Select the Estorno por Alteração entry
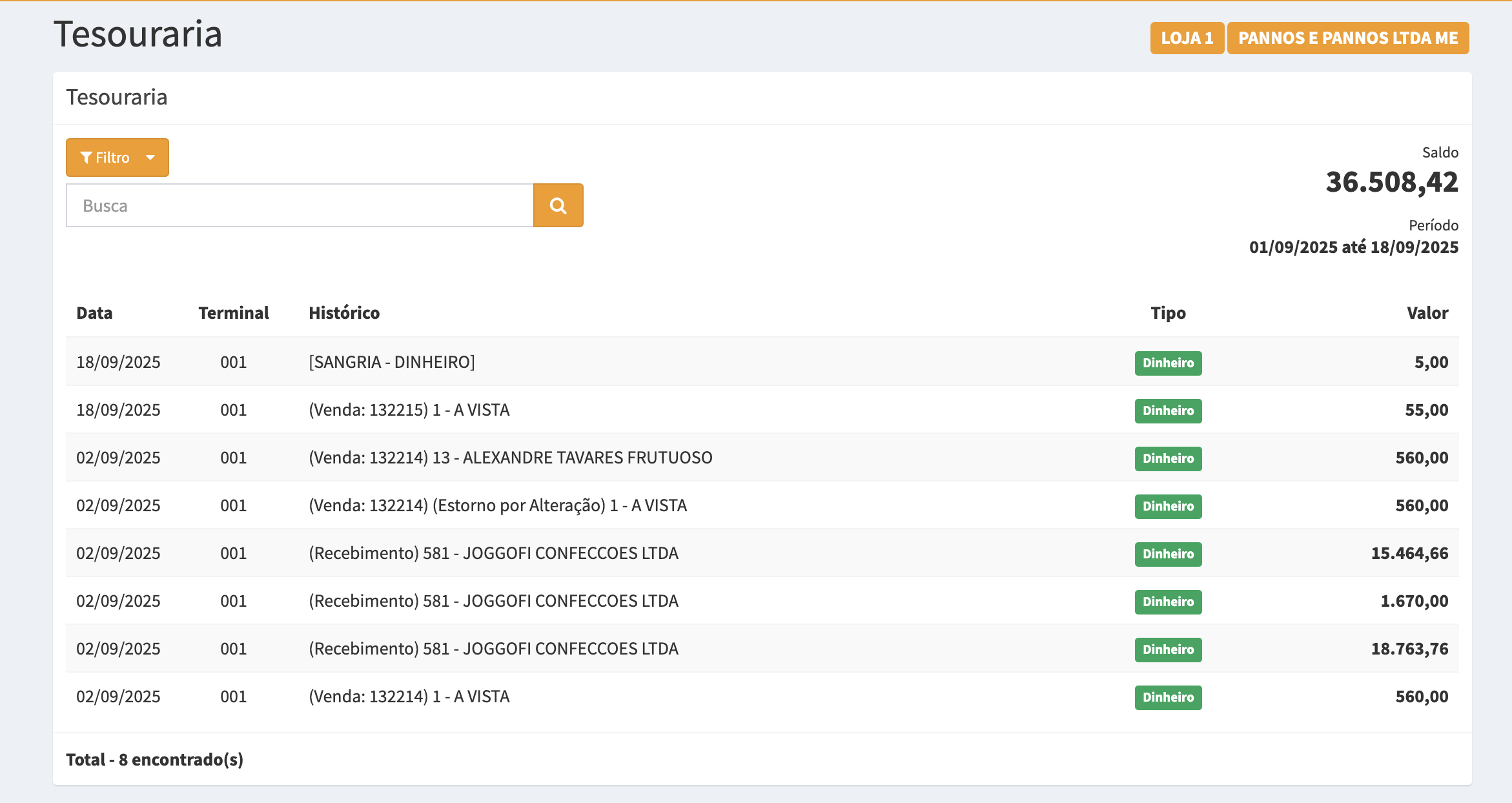 [x=497, y=505]
